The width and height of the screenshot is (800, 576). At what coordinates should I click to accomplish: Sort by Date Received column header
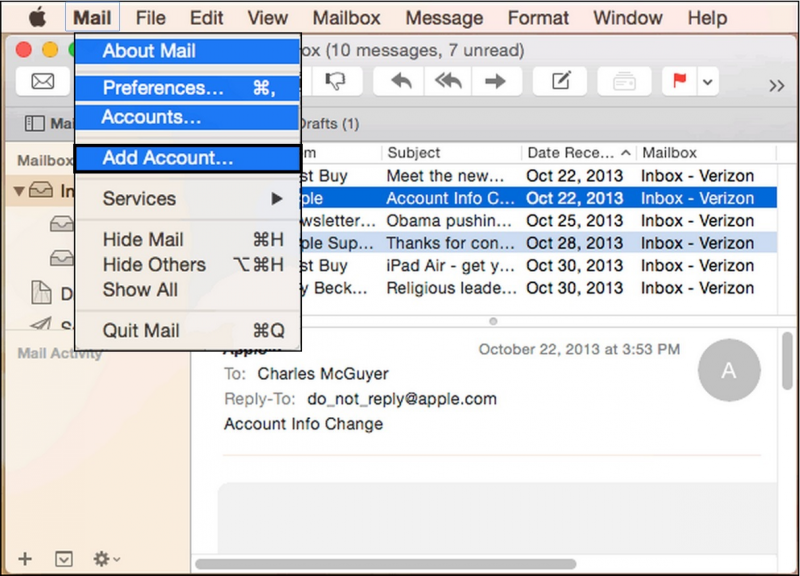[579, 153]
